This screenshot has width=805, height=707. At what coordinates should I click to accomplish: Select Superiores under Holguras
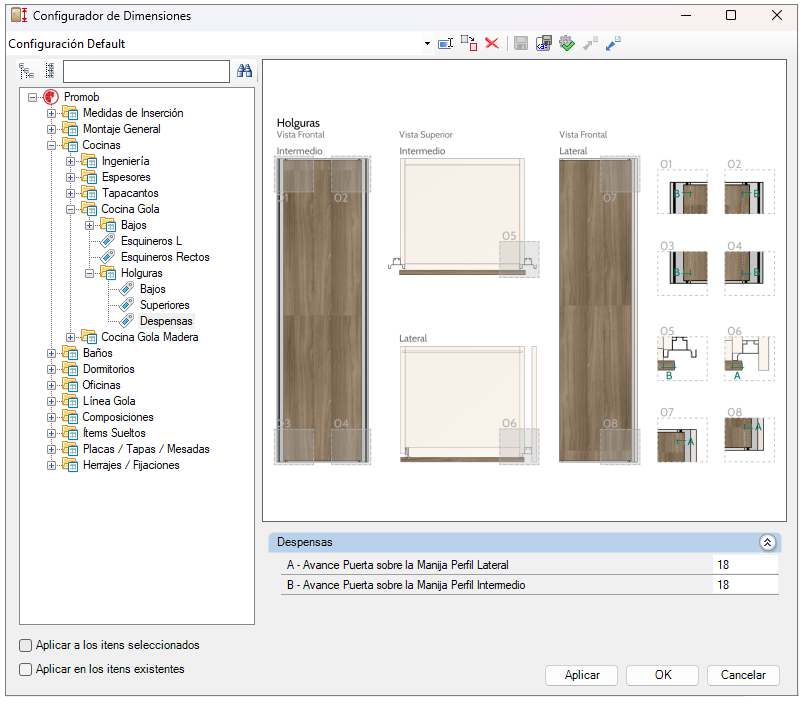[164, 305]
